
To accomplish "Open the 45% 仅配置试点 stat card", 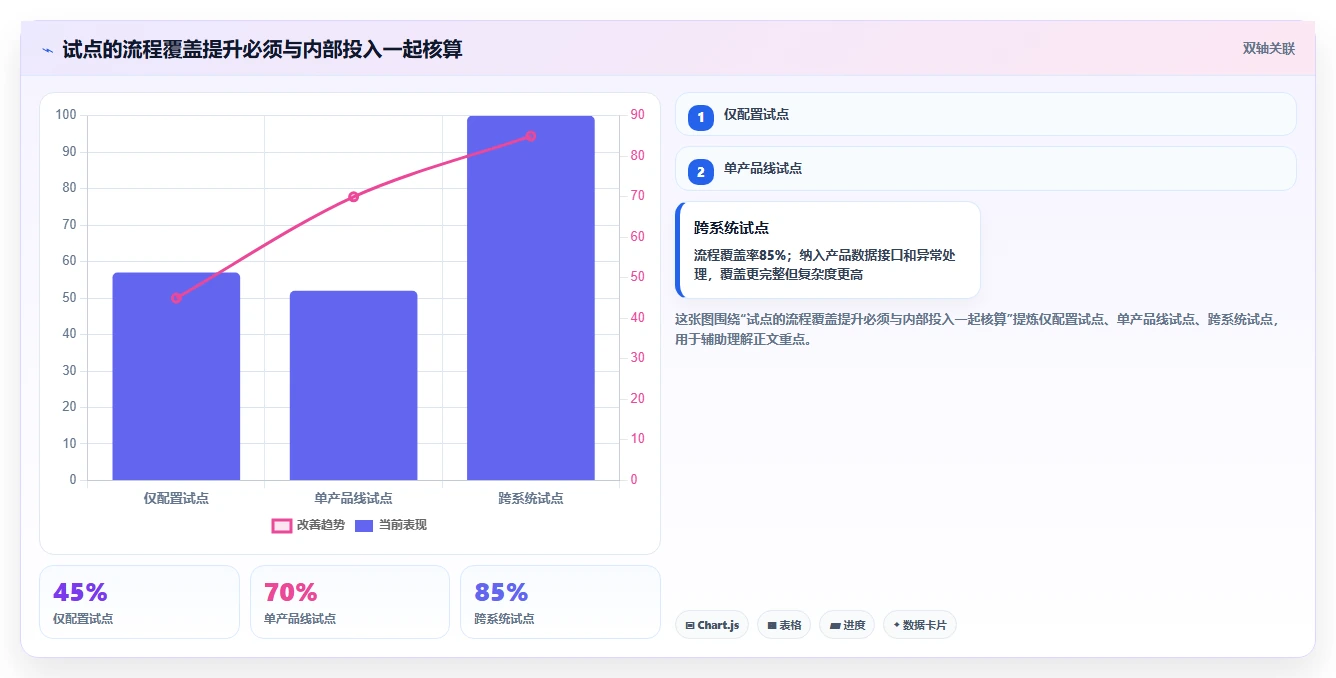I will [139, 602].
